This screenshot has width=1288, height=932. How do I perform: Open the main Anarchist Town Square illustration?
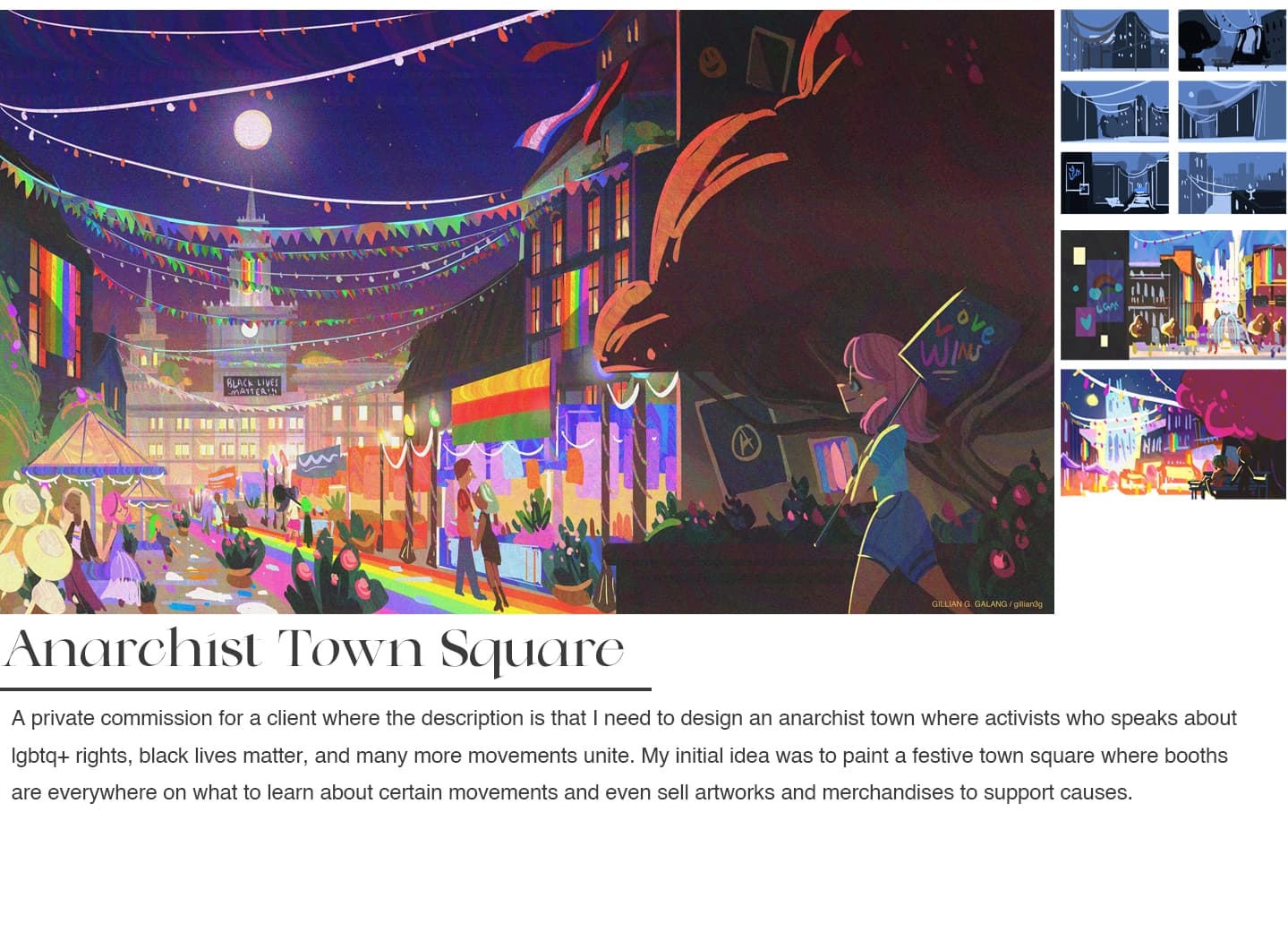(527, 312)
